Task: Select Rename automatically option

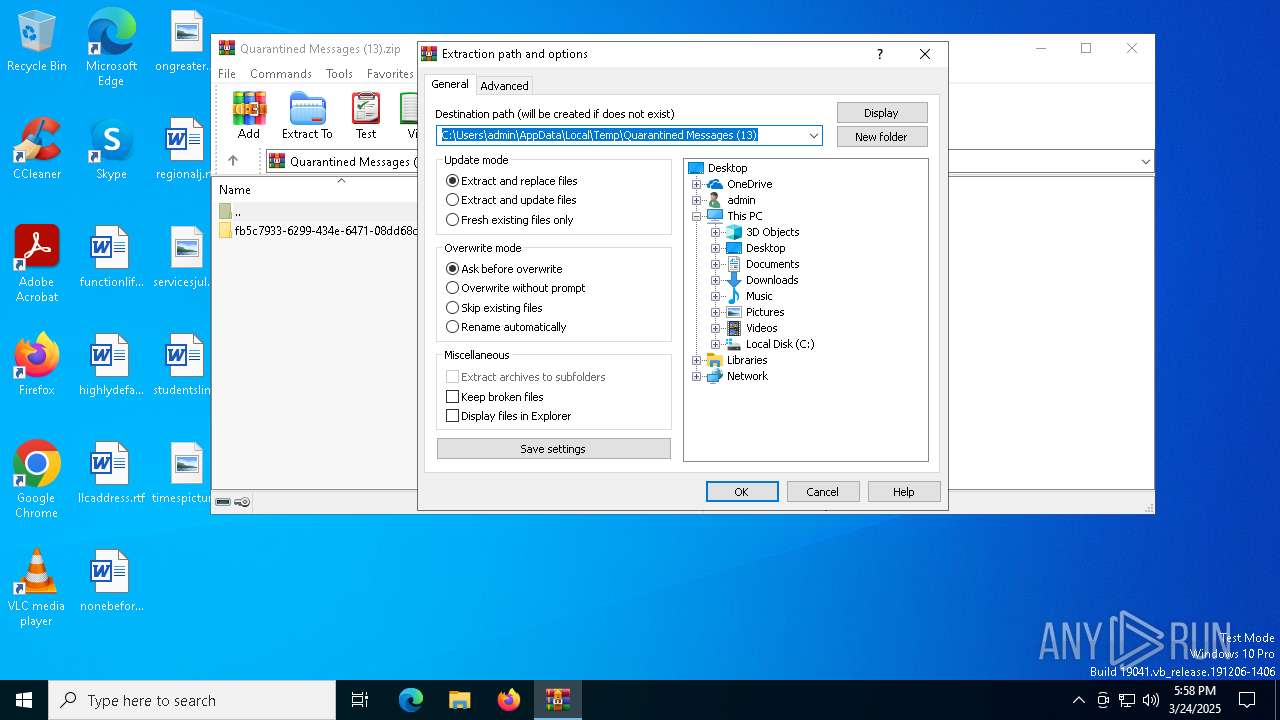Action: pos(506,327)
